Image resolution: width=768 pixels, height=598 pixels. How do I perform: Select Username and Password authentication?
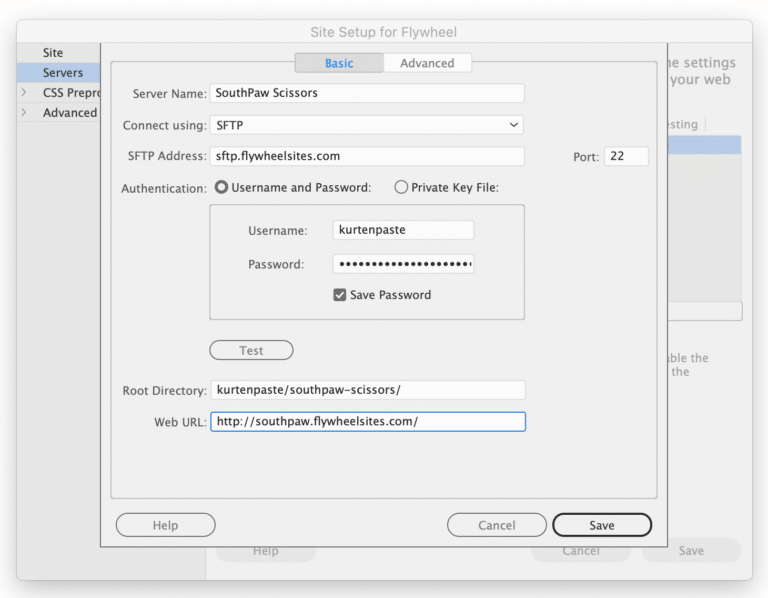223,187
